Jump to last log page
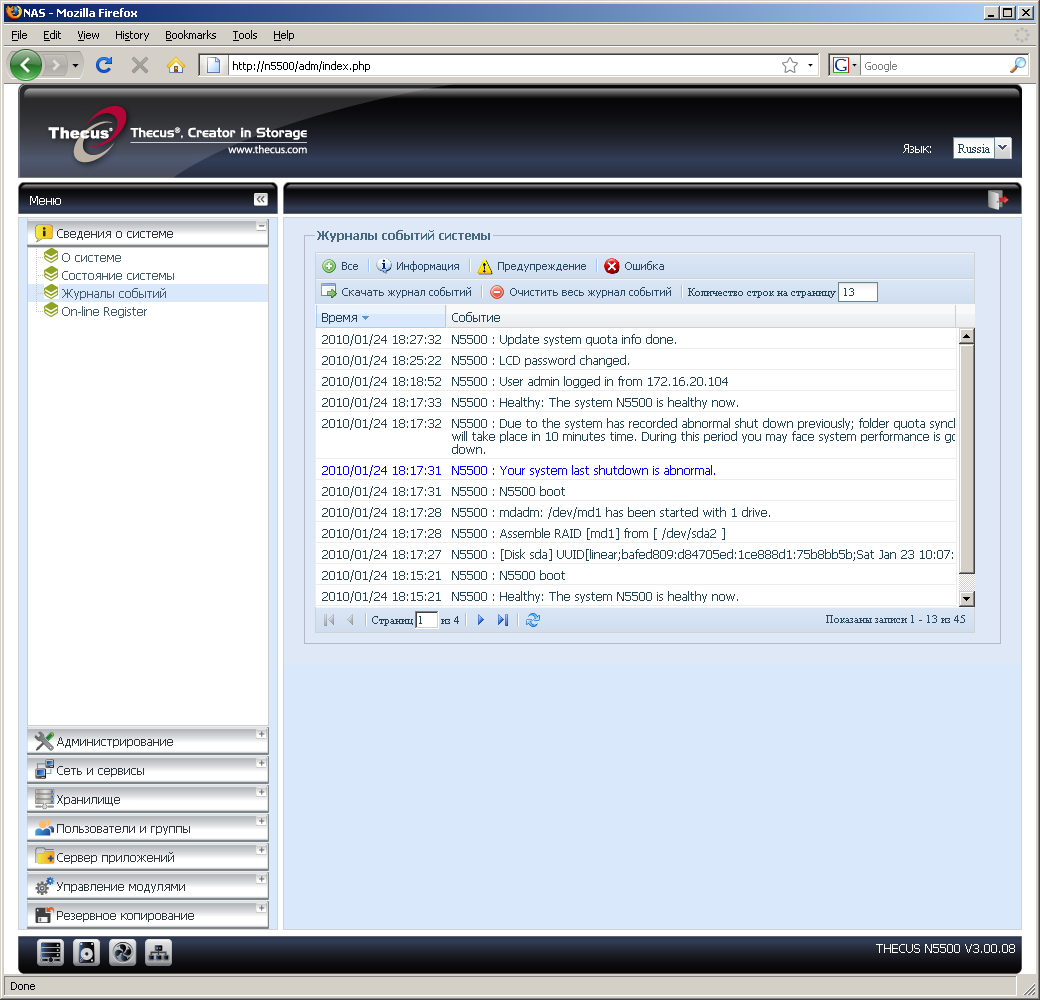The height and width of the screenshot is (1000, 1040). coord(503,620)
